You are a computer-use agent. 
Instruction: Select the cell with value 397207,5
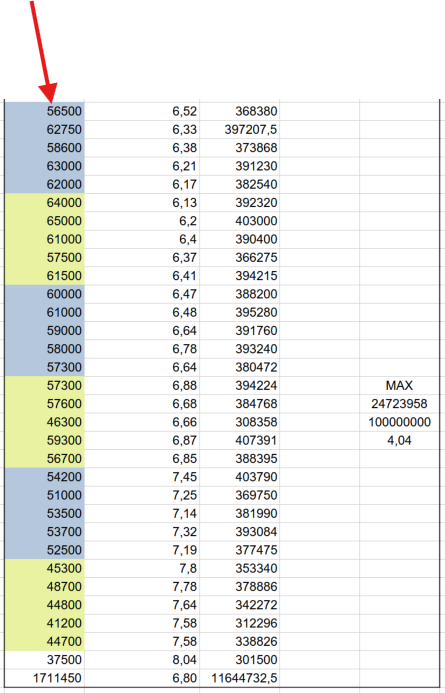(x=239, y=129)
